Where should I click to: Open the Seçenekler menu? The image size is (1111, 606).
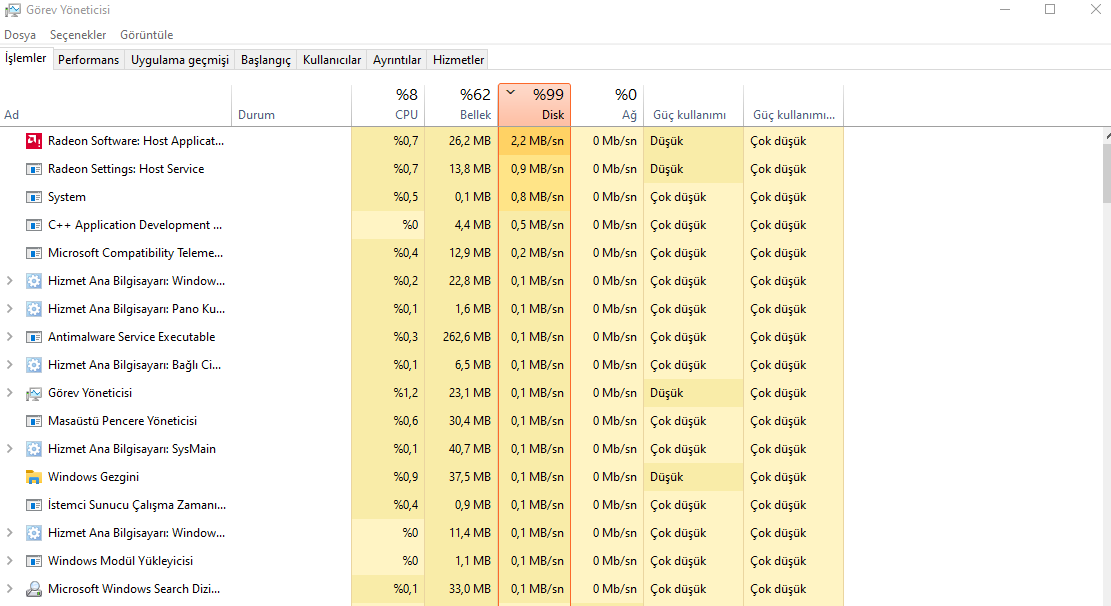pyautogui.click(x=78, y=35)
